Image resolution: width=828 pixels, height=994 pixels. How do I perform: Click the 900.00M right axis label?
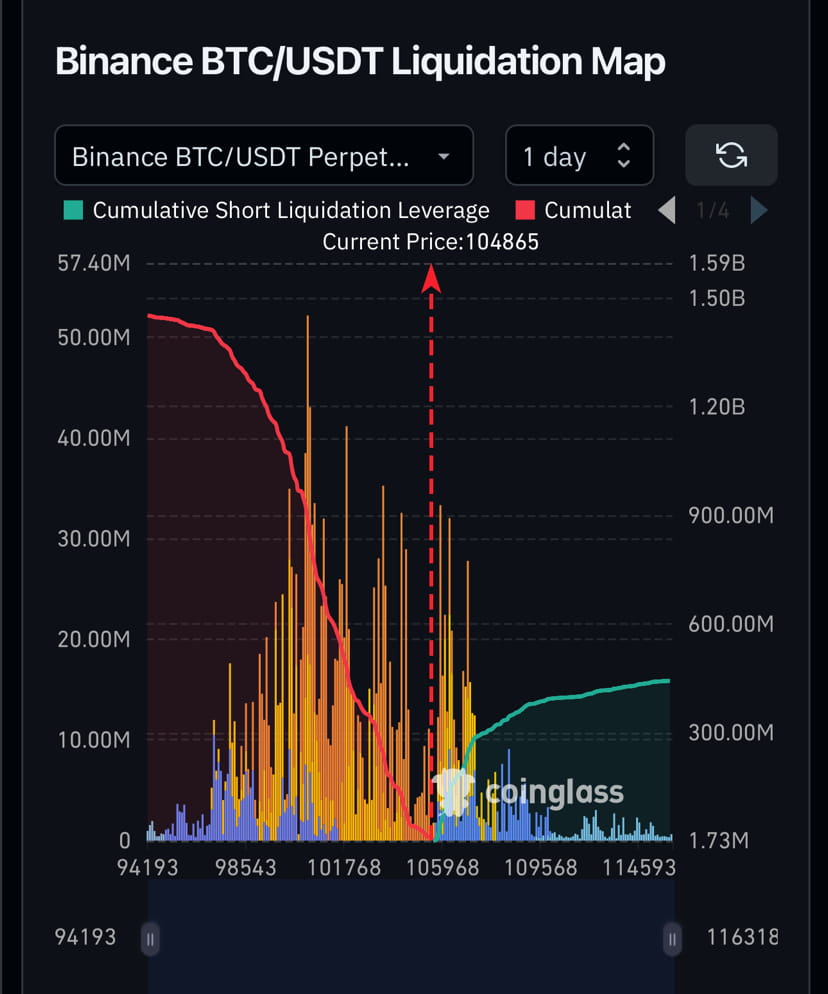tap(731, 515)
